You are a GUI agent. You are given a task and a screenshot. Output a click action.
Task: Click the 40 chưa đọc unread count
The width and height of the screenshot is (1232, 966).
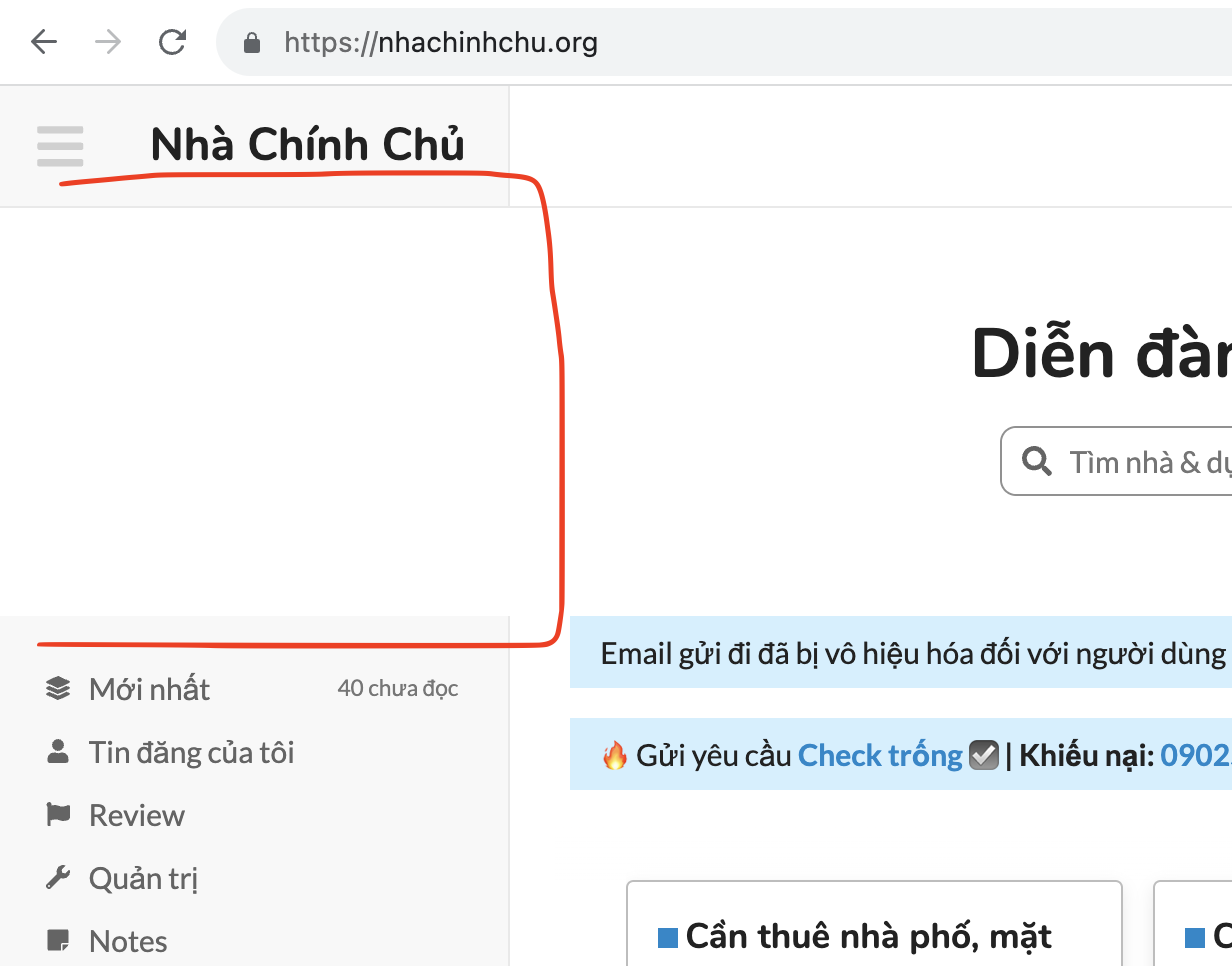coord(397,688)
